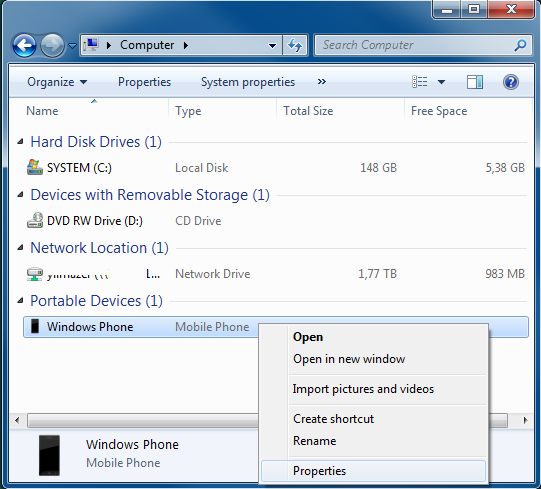Collapse the Portable Devices group
This screenshot has height=489, width=541.
(x=21, y=301)
